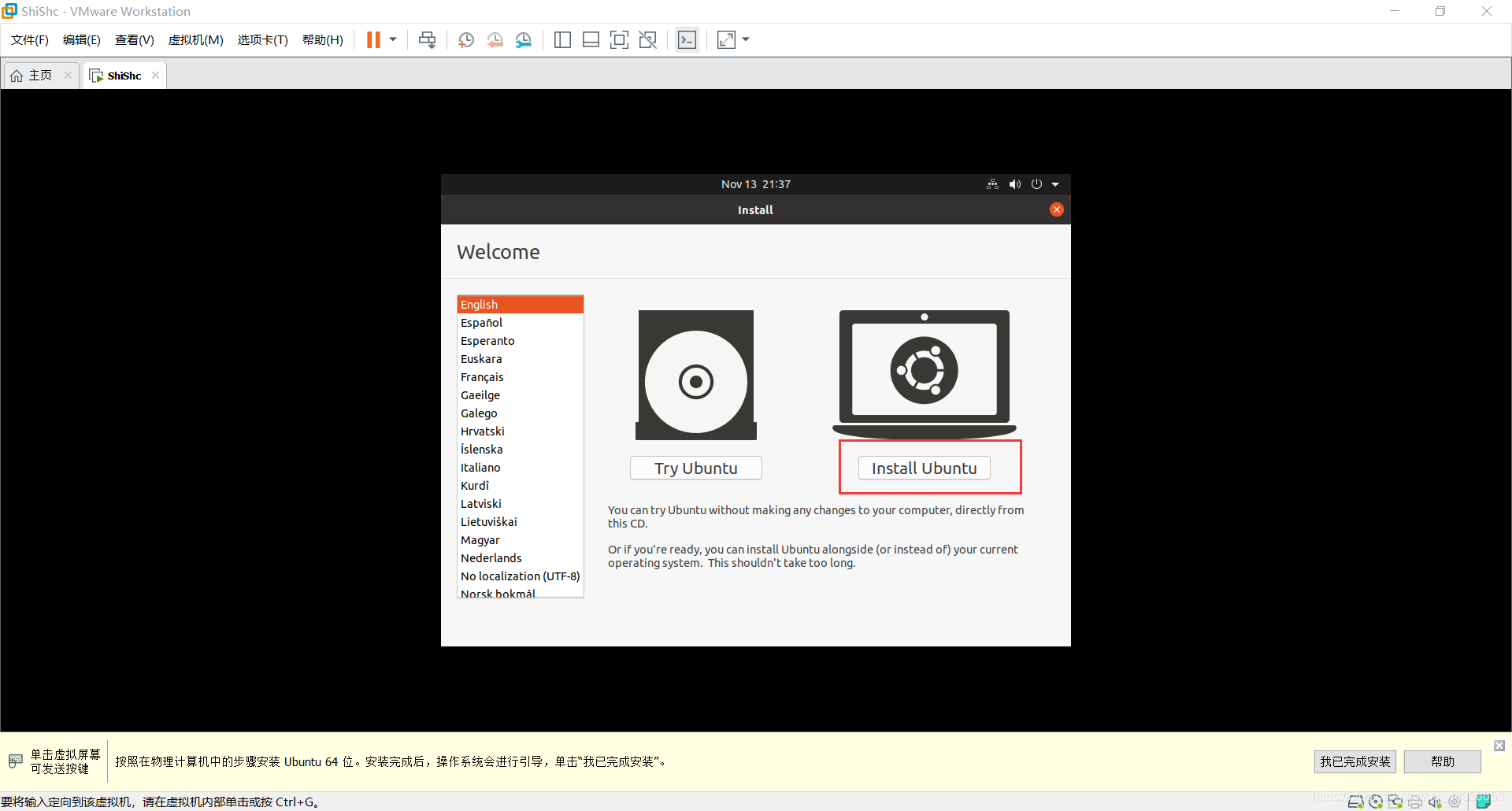Viewport: 1512px width, 811px height.
Task: Click the laptop image above Install Ubuntu
Action: 925,374
